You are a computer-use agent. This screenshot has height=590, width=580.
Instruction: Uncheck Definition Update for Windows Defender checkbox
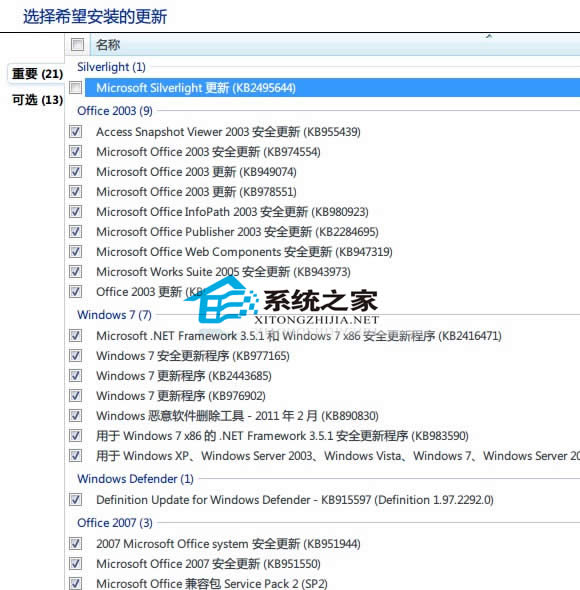click(75, 500)
